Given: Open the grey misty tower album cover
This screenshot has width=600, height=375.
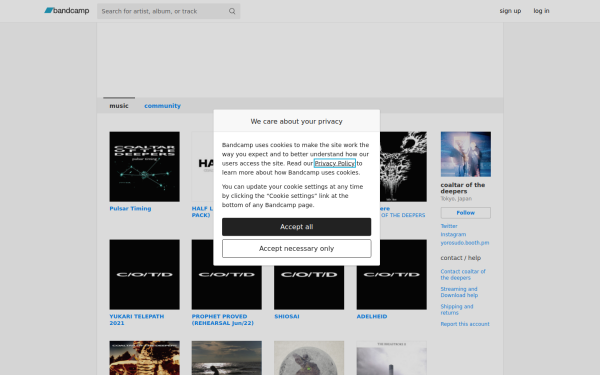Looking at the screenshot, I should coord(391,358).
